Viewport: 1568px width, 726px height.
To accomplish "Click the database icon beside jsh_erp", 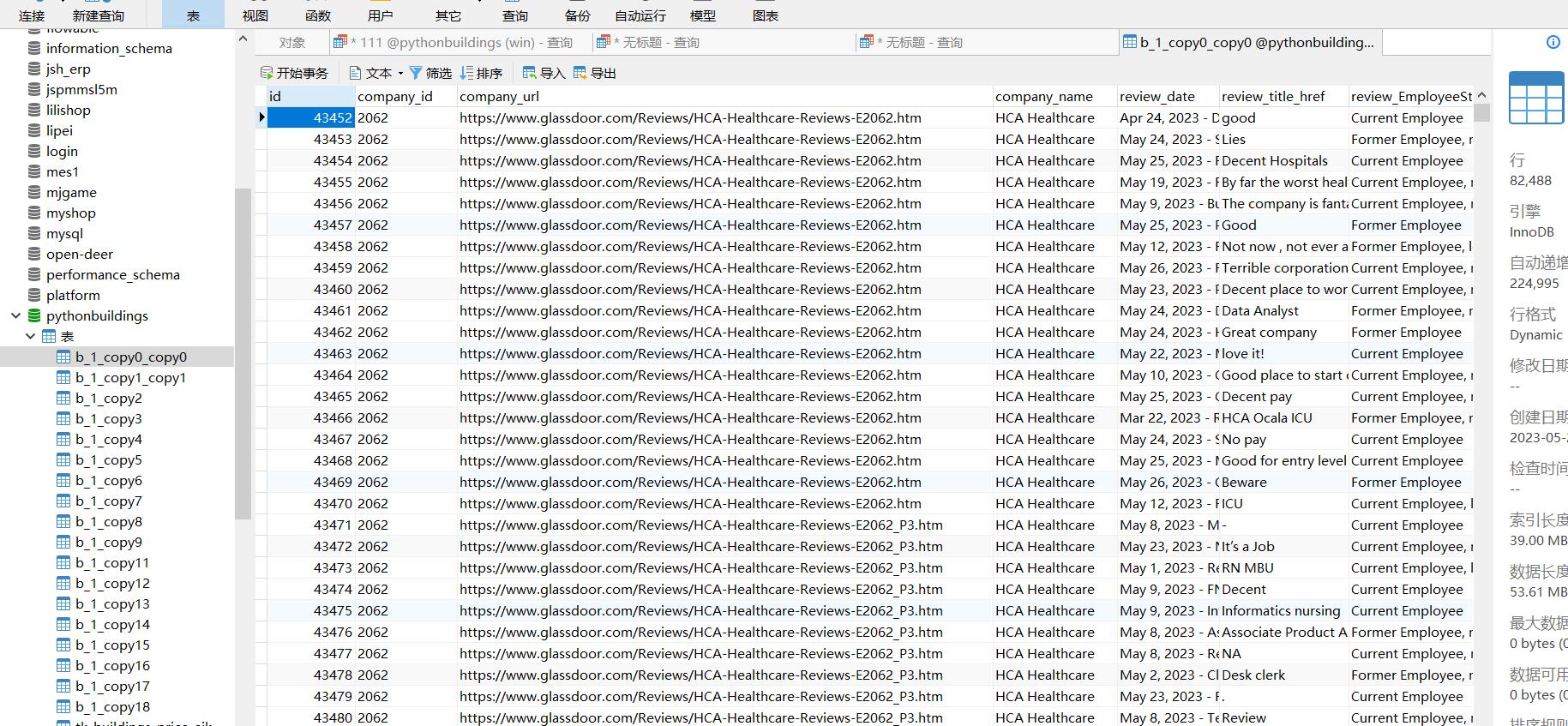I will (x=34, y=69).
